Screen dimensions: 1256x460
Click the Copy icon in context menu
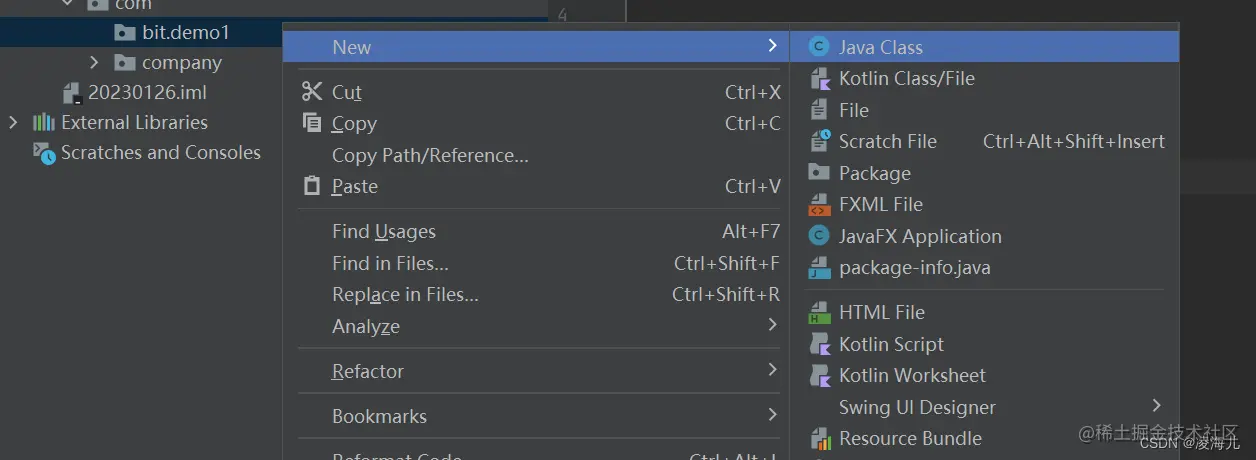pyautogui.click(x=312, y=123)
